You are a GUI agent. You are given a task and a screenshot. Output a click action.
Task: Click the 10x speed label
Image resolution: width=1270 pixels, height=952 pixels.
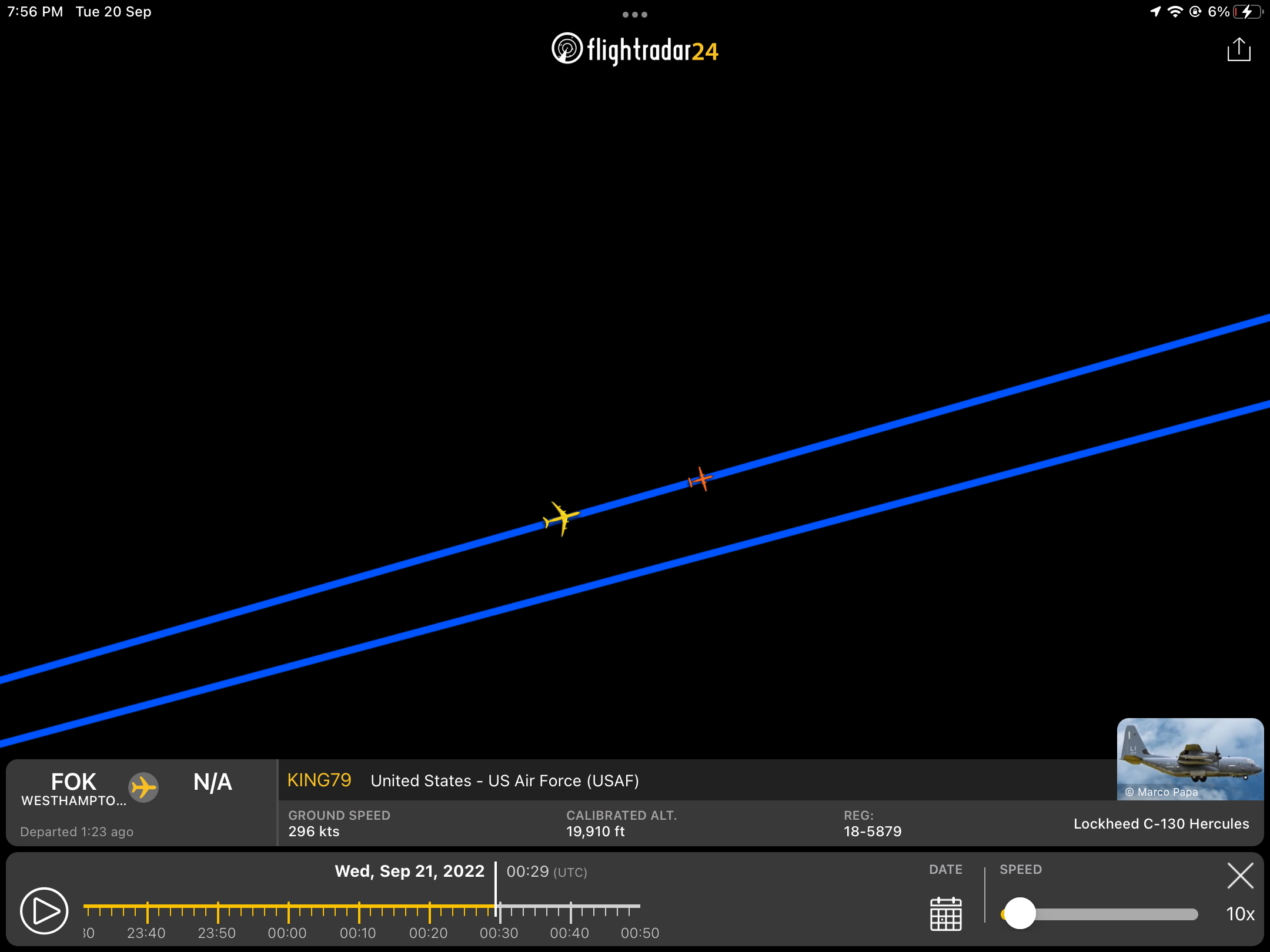(x=1240, y=914)
